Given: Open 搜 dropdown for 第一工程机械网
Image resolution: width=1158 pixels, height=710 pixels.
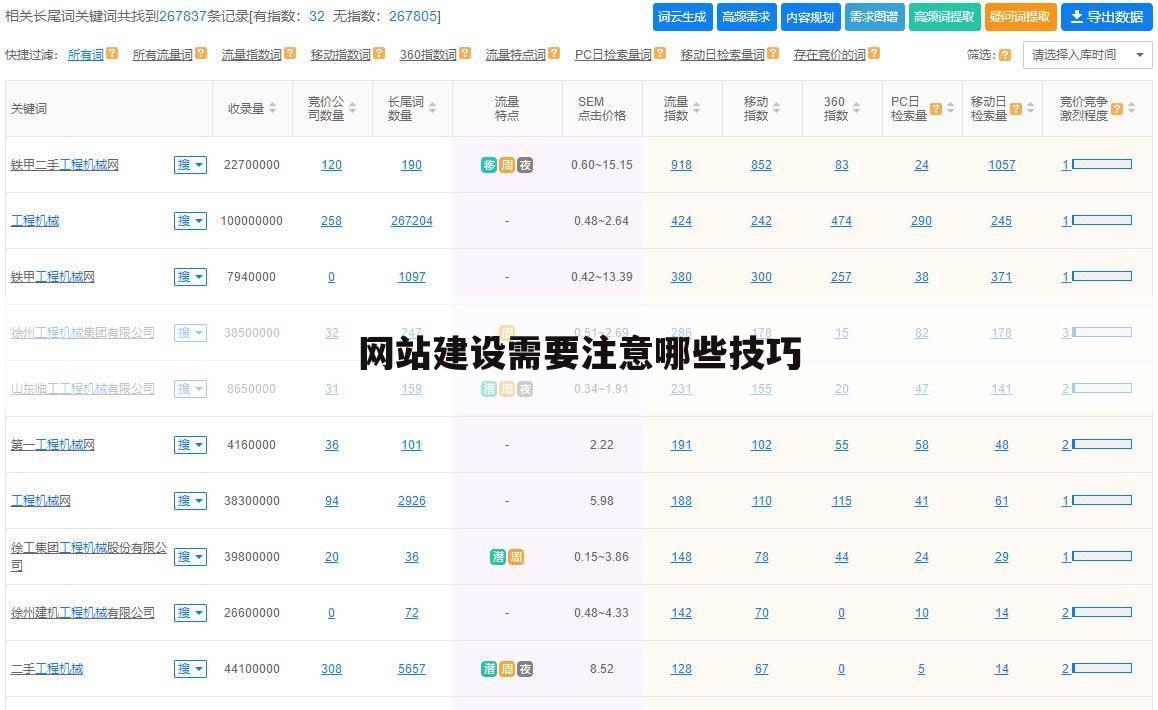Looking at the screenshot, I should (190, 445).
